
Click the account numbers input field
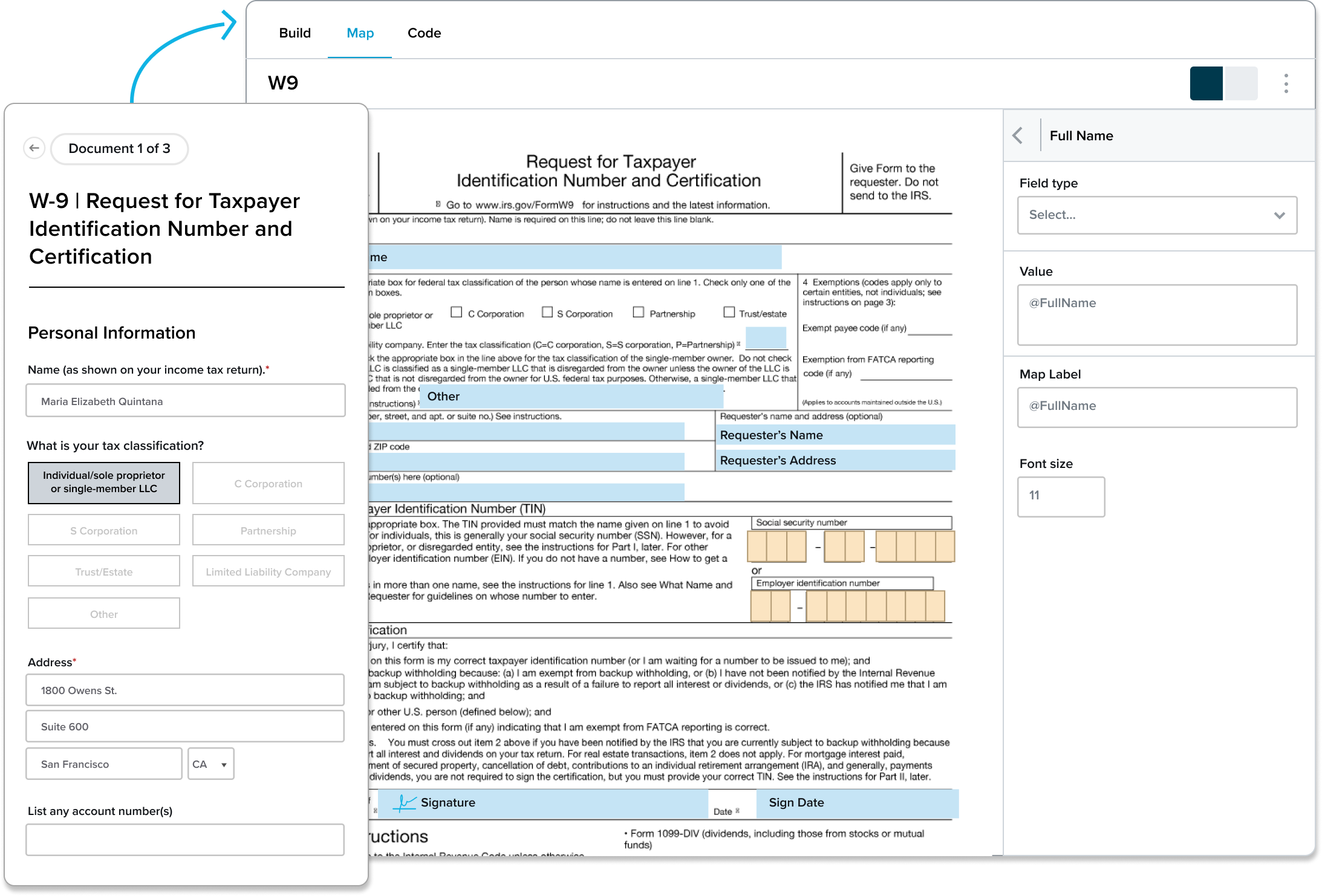pyautogui.click(x=185, y=840)
